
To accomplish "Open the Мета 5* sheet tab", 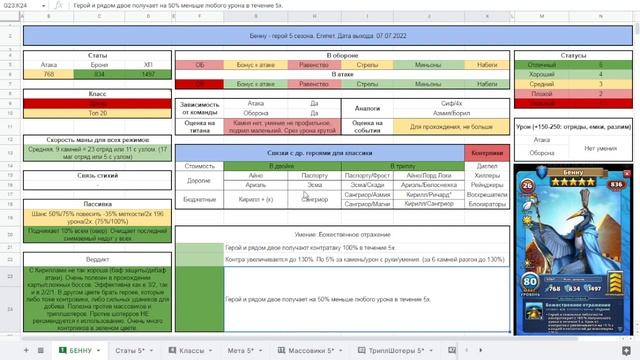I will [x=241, y=350].
